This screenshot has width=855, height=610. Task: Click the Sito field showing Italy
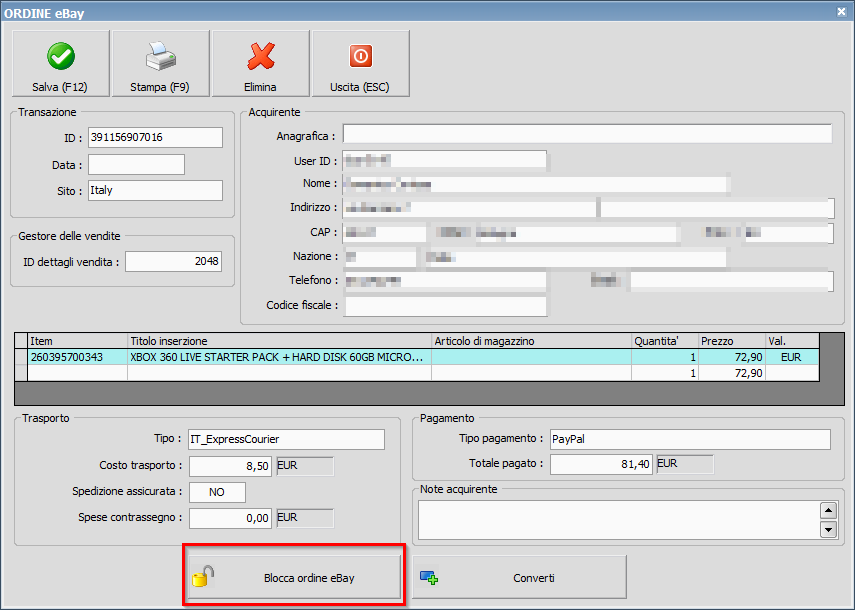tap(155, 190)
